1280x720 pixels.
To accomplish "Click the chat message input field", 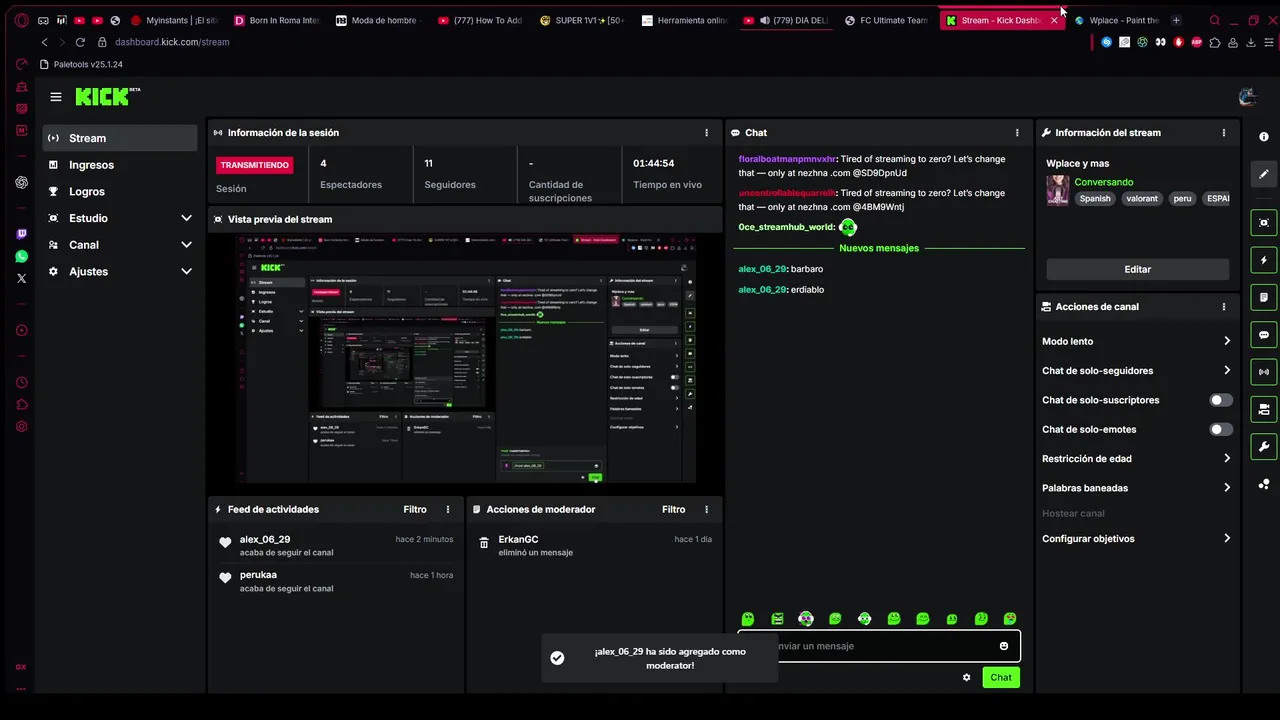I will 880,646.
